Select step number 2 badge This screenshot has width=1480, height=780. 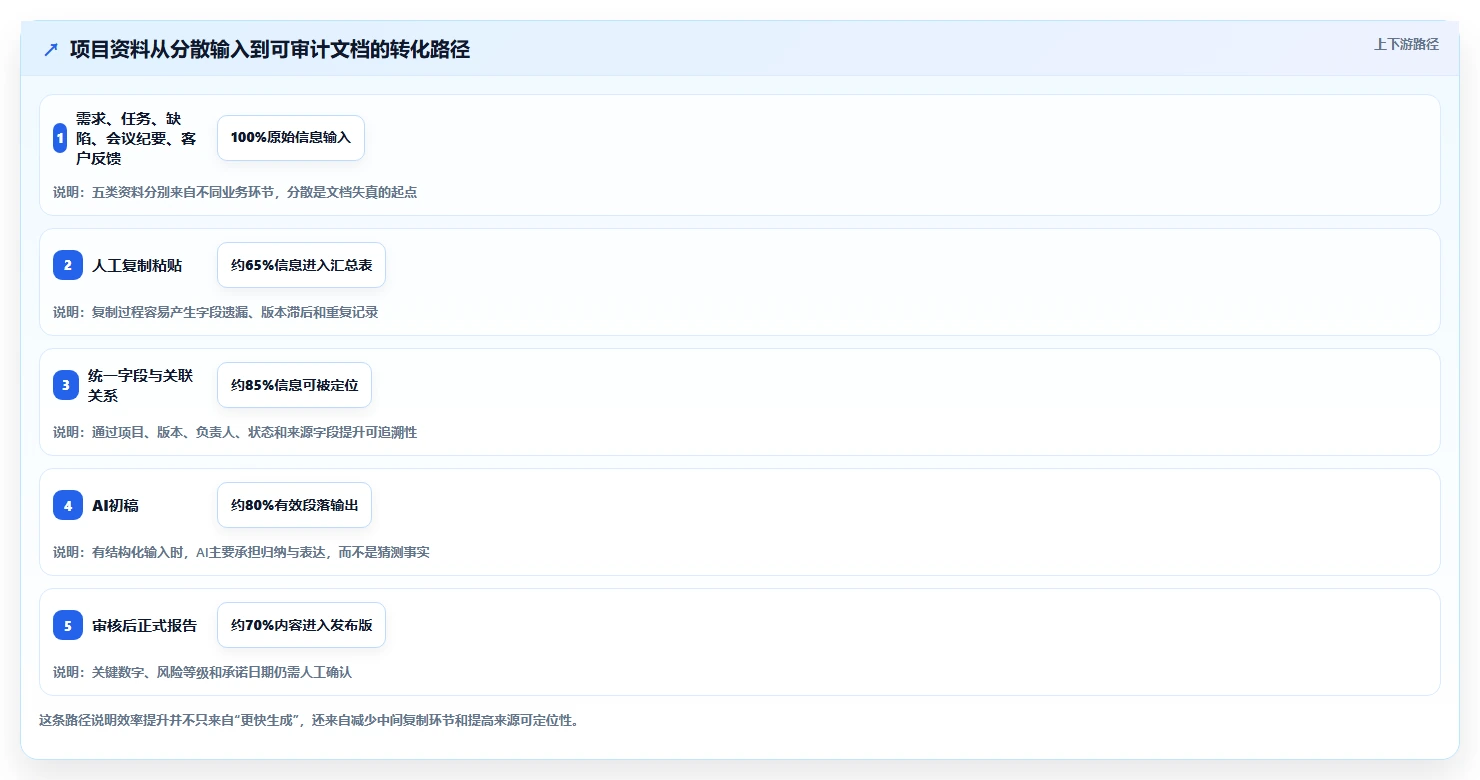coord(68,265)
